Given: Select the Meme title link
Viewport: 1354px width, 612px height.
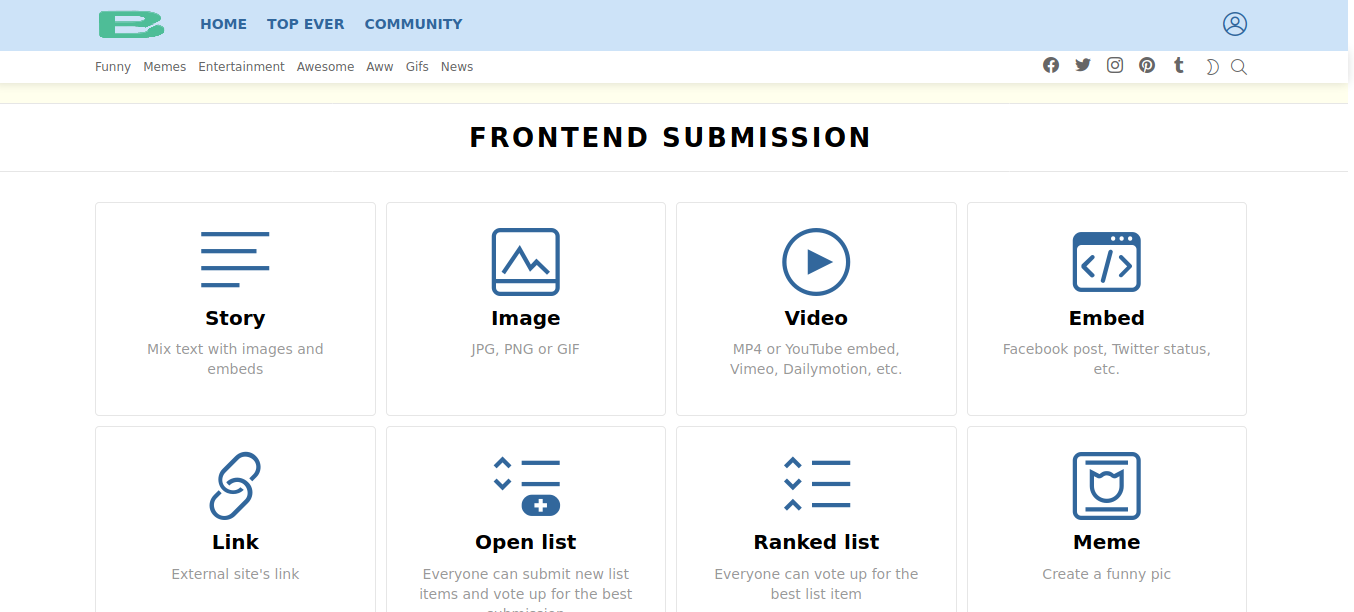Looking at the screenshot, I should coord(1107,542).
